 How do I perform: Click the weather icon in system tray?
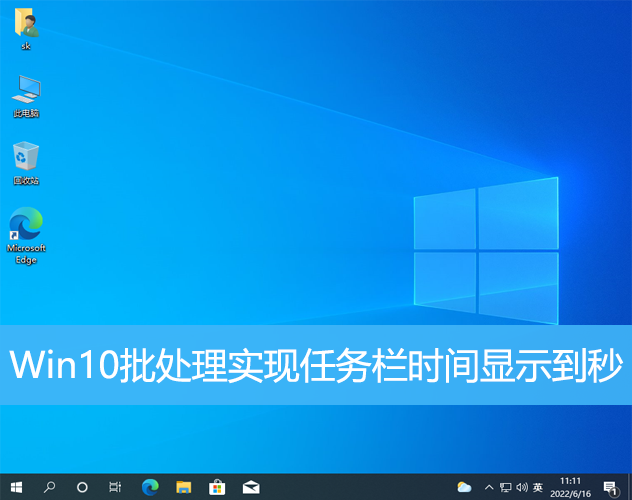[464, 487]
